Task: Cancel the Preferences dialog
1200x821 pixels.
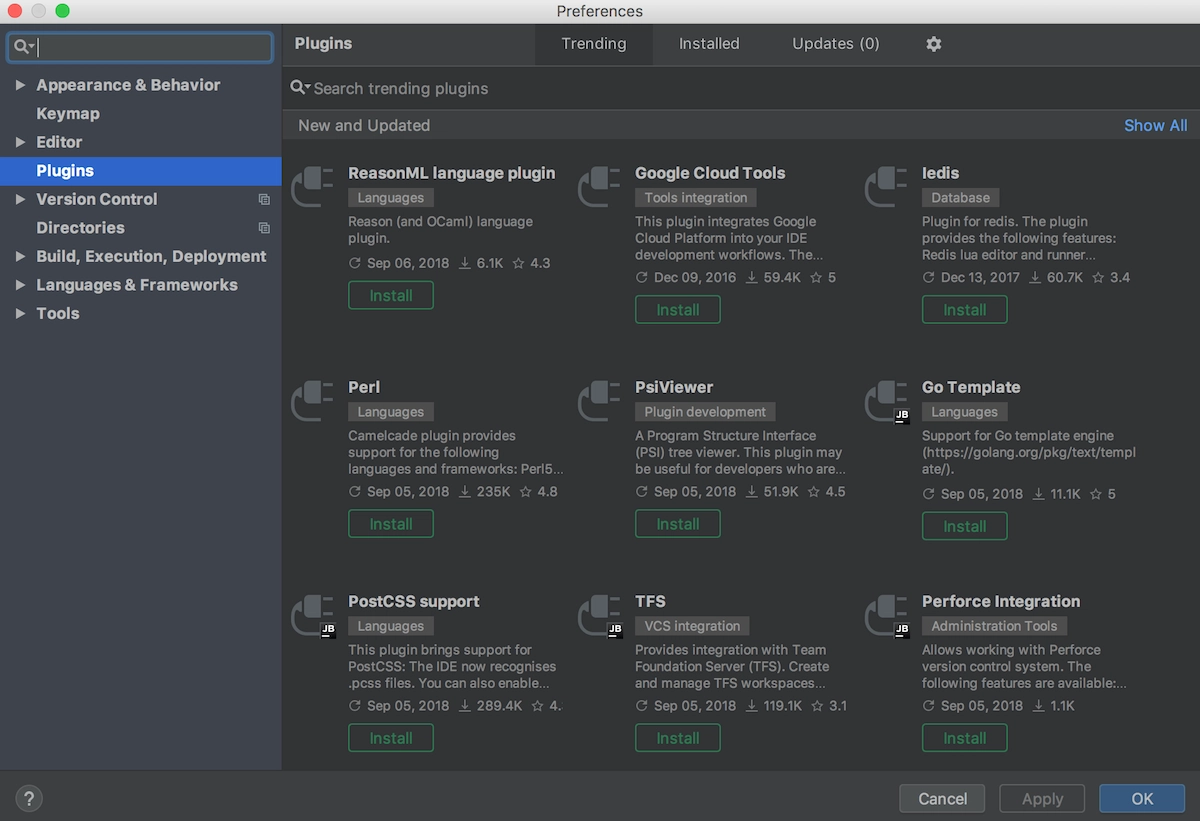Action: [943, 799]
